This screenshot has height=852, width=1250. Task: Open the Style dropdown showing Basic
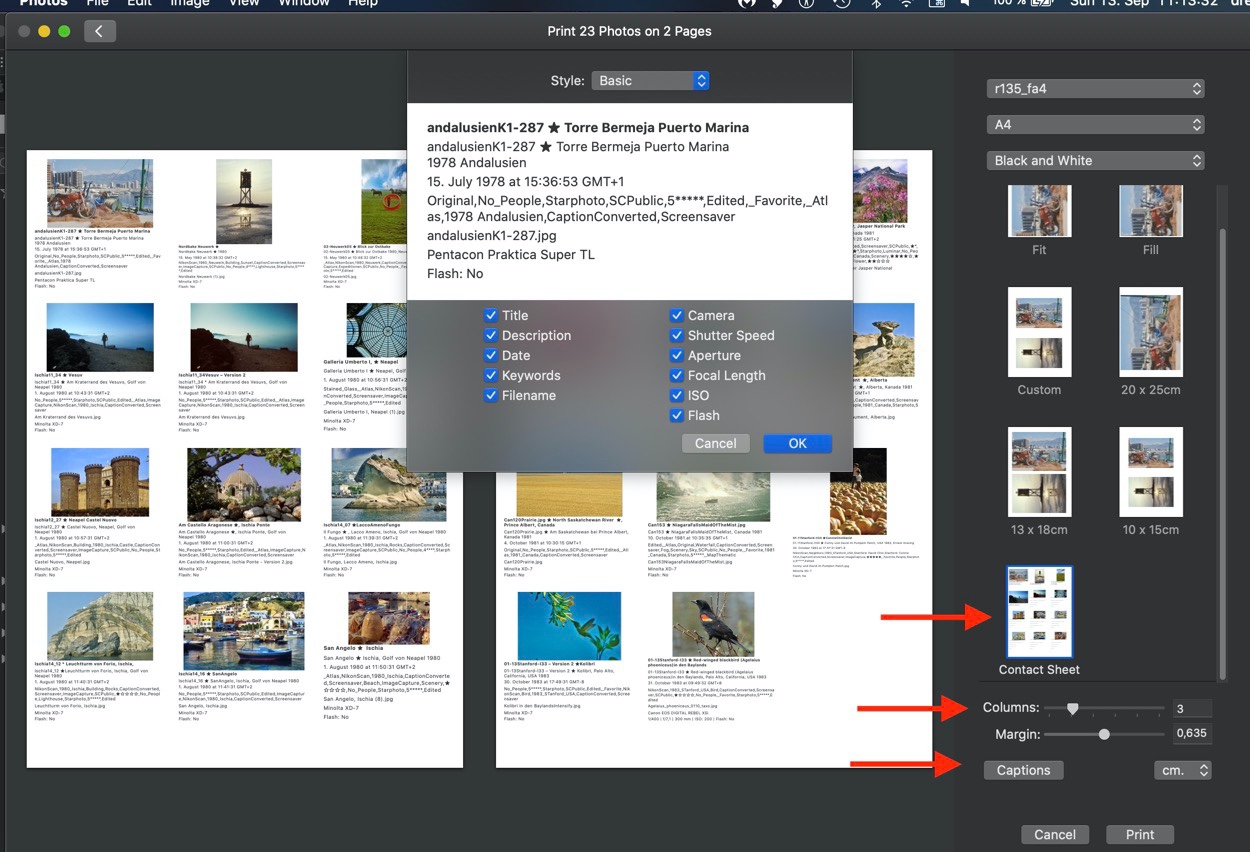pos(650,80)
